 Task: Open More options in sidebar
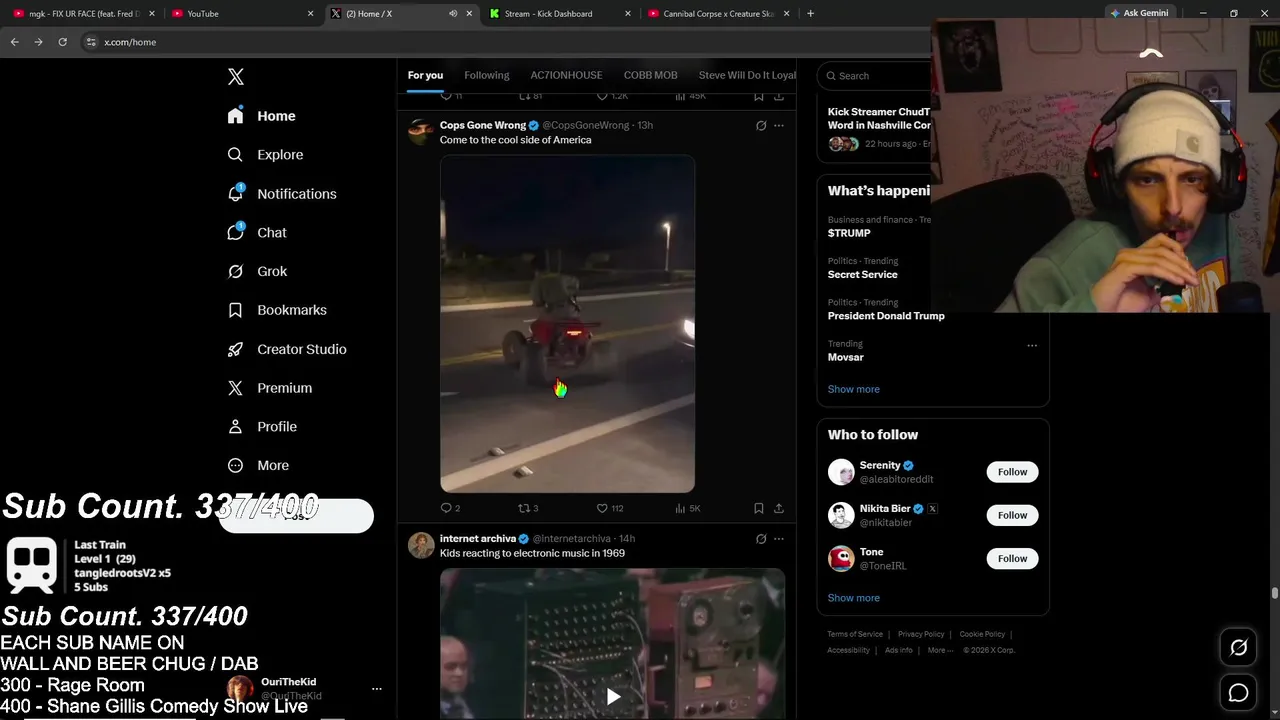tap(258, 465)
